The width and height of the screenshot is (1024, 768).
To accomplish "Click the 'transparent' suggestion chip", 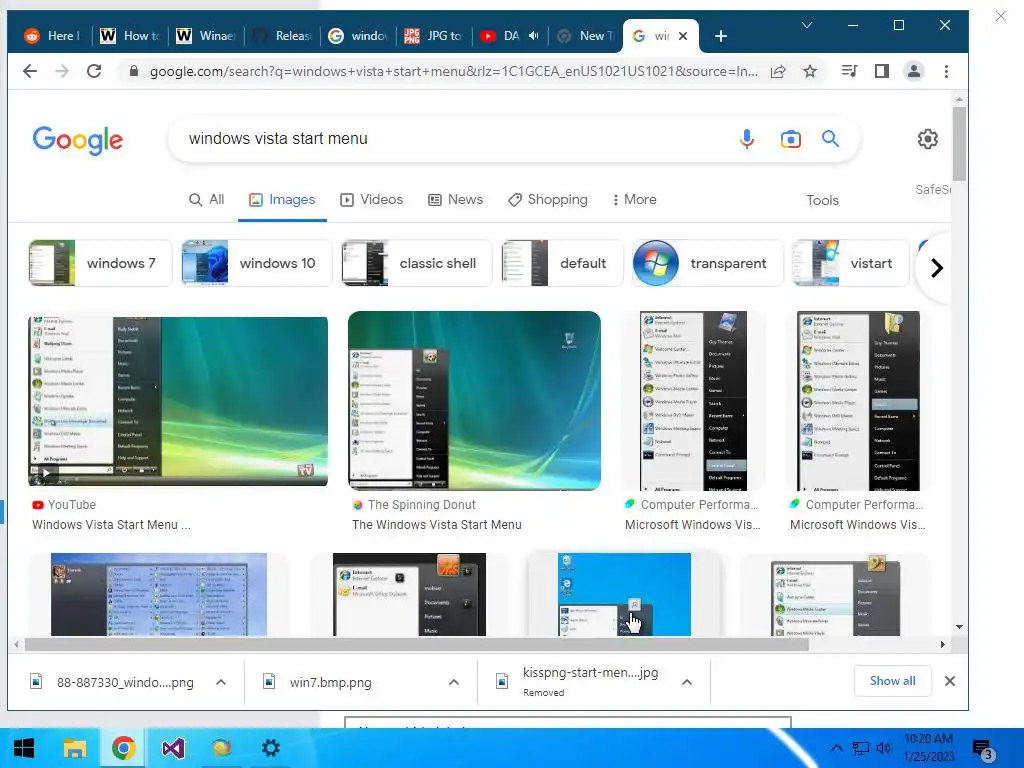I will 707,263.
